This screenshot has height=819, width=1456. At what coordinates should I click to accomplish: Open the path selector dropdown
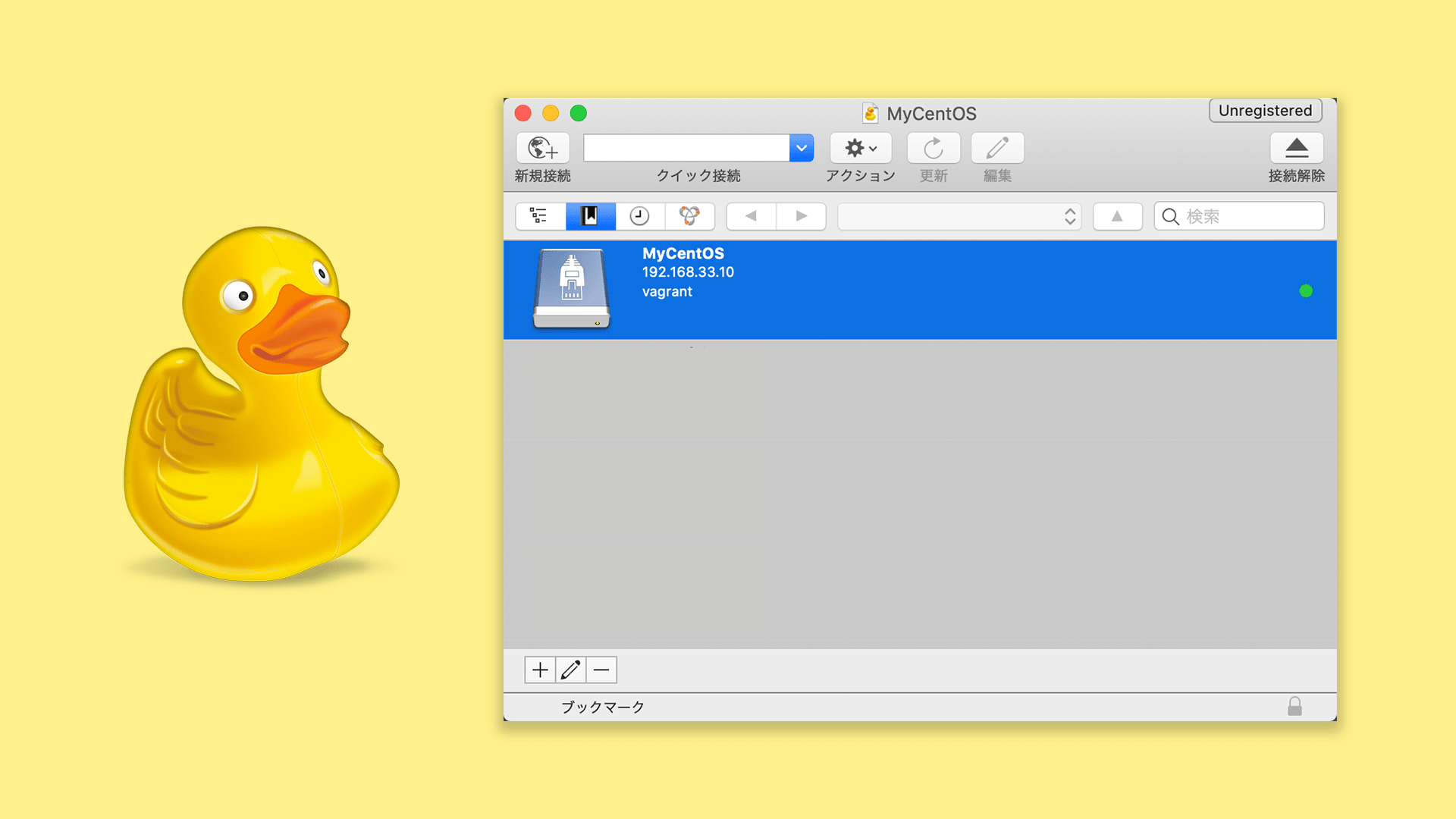coord(959,216)
